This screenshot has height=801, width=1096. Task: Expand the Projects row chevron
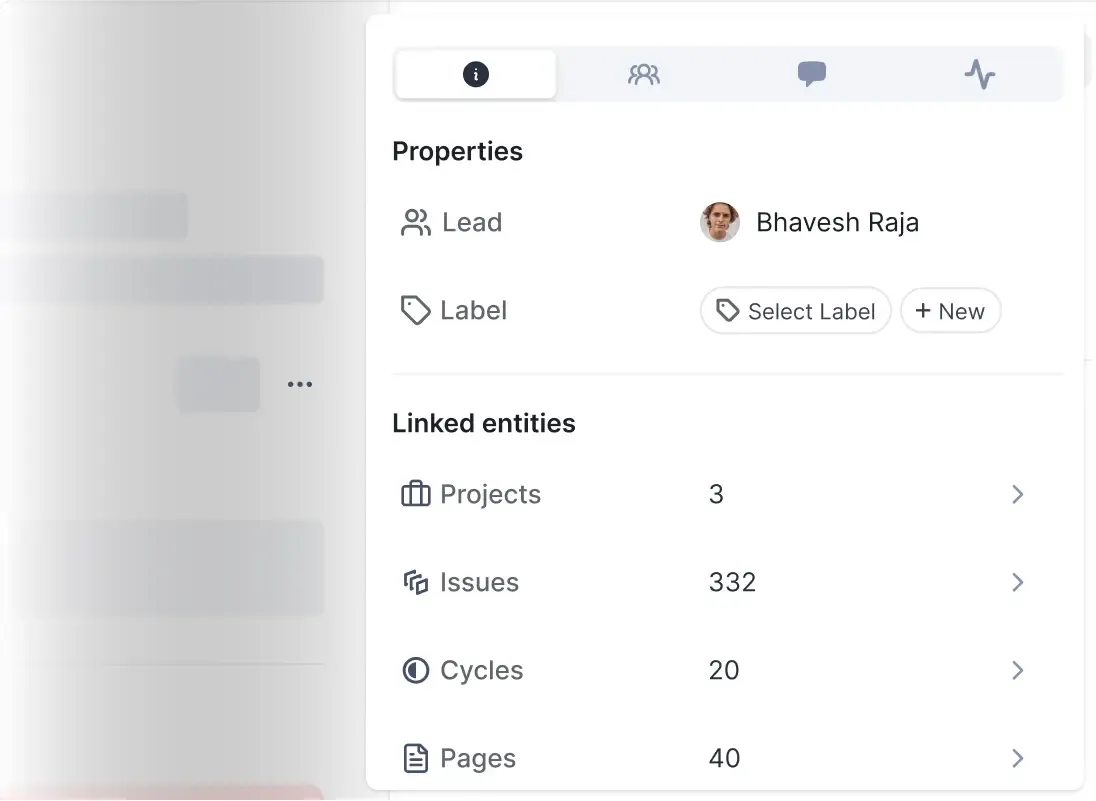pos(1017,494)
